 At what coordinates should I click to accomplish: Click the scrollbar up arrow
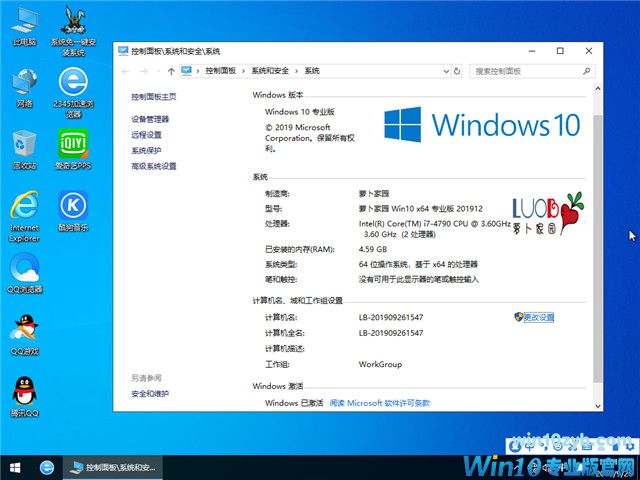tap(598, 88)
